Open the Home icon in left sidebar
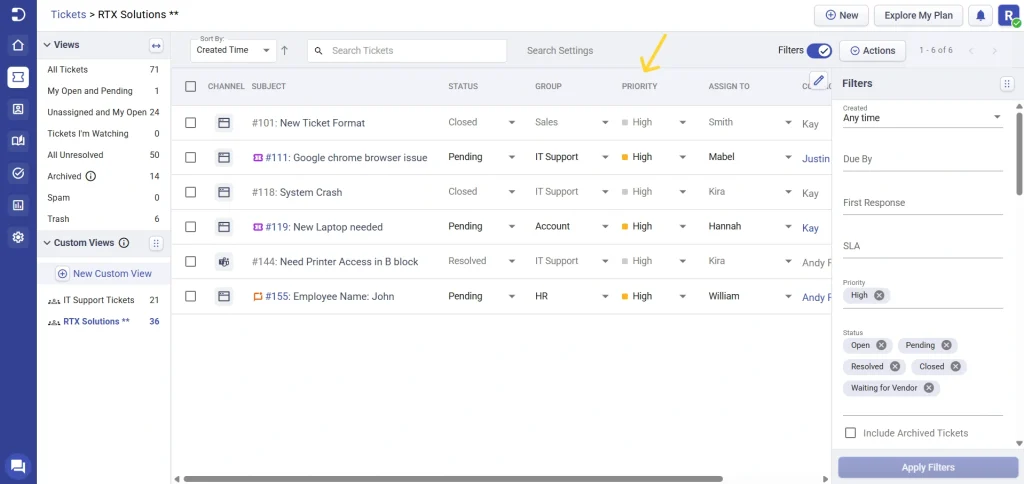Screen dimensions: 1024x484 [x=18, y=46]
